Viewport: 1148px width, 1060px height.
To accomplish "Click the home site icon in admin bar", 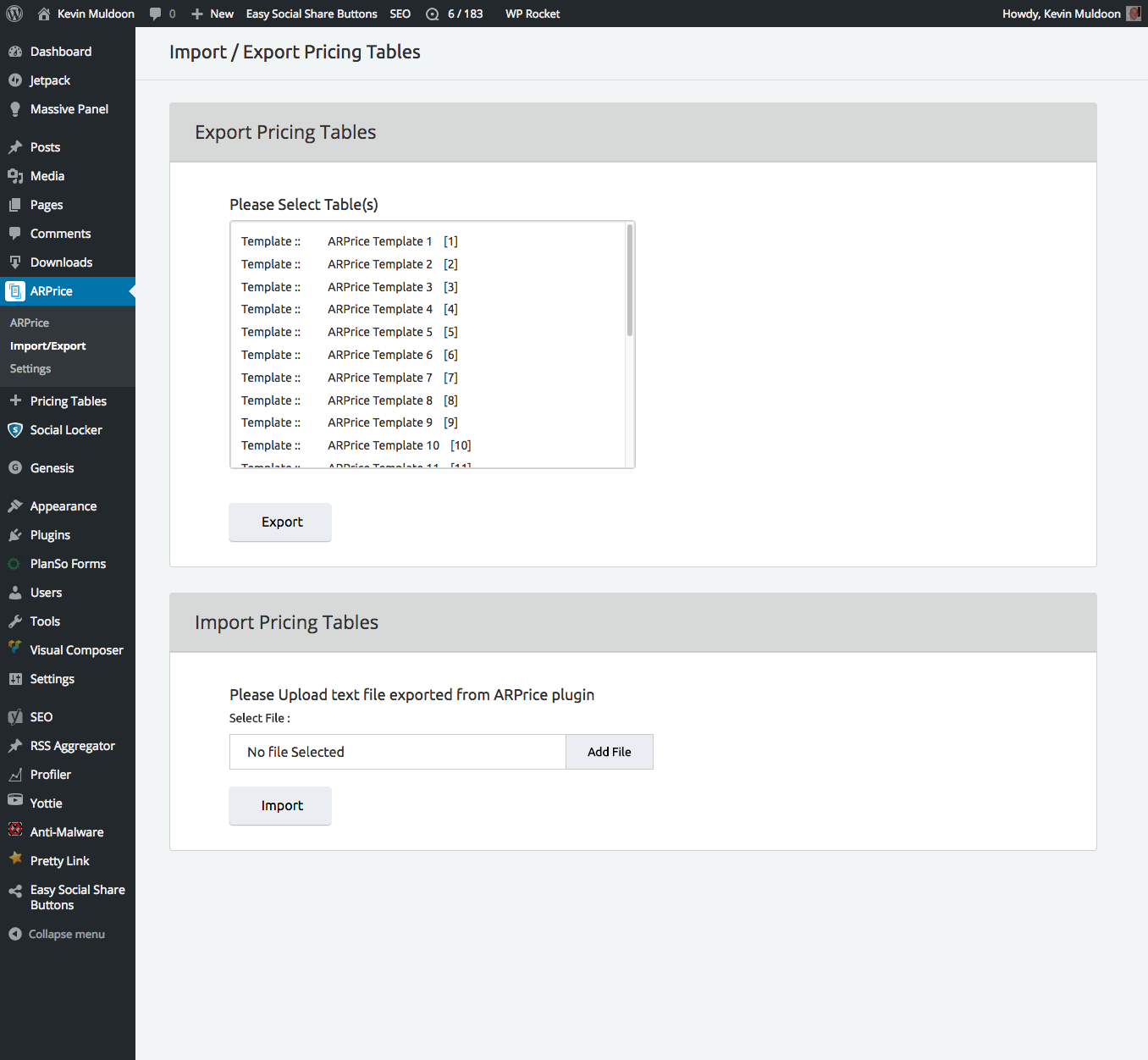I will pyautogui.click(x=44, y=14).
